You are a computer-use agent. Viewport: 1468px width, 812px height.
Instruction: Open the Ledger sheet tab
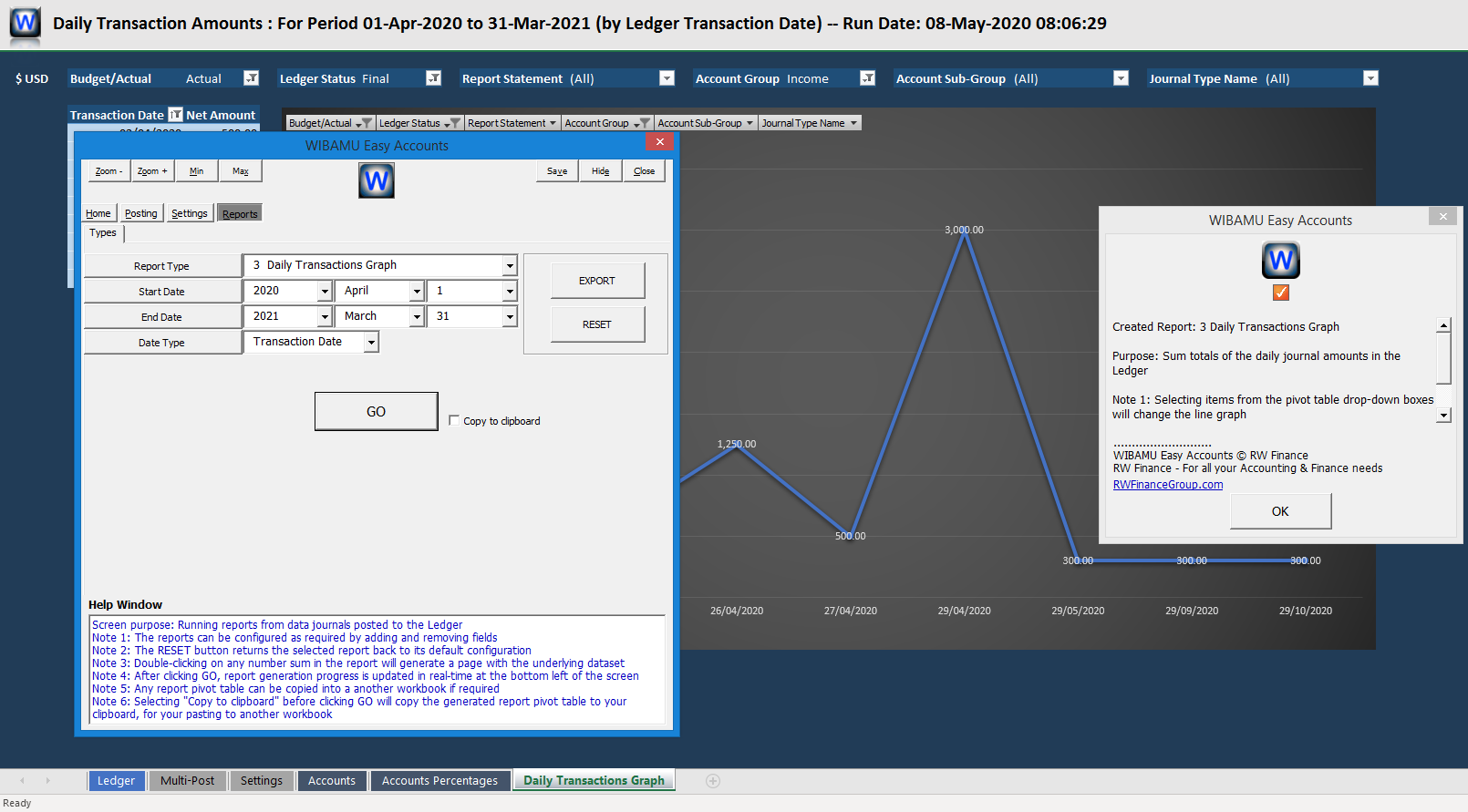click(x=116, y=781)
